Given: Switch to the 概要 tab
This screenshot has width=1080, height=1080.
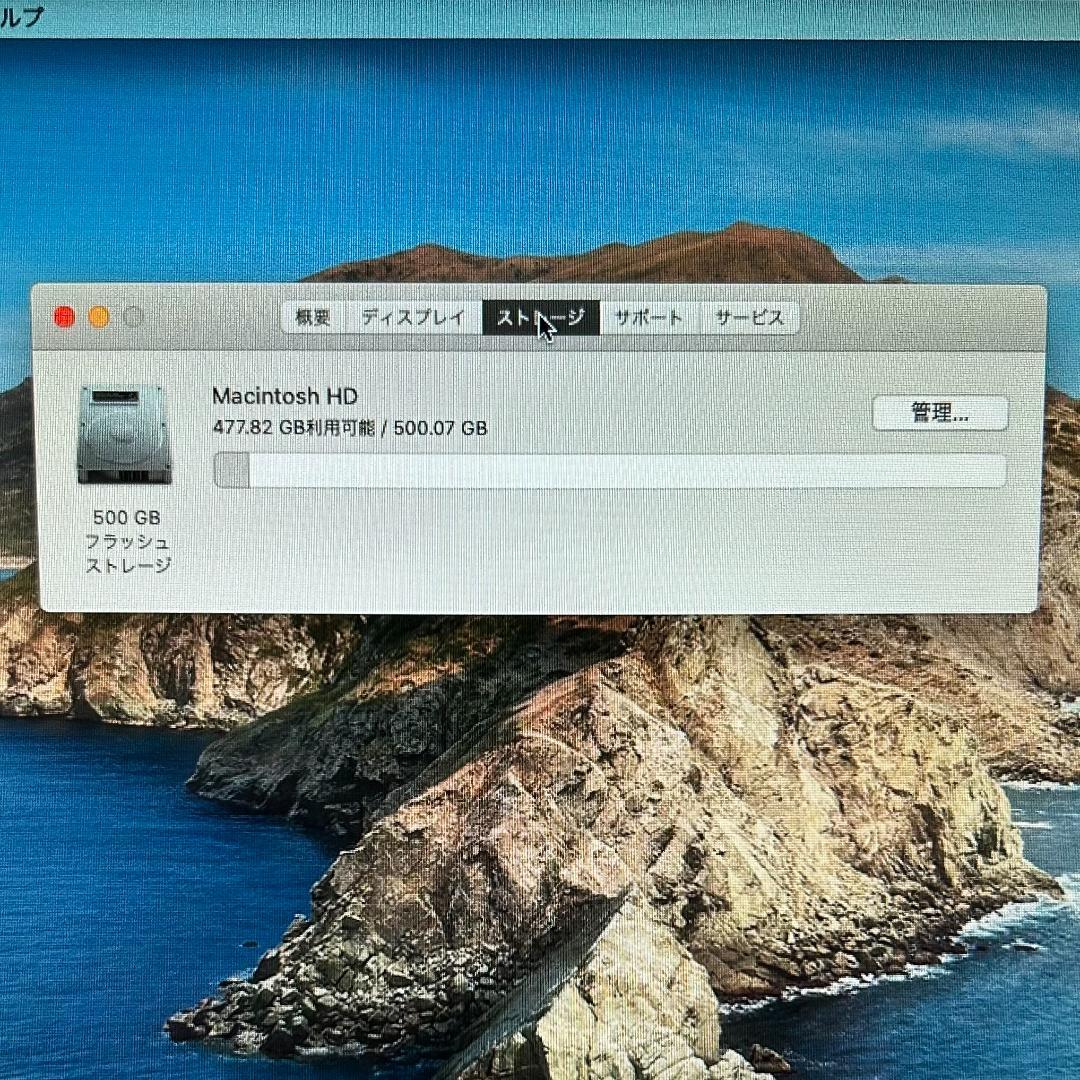Looking at the screenshot, I should coord(312,318).
